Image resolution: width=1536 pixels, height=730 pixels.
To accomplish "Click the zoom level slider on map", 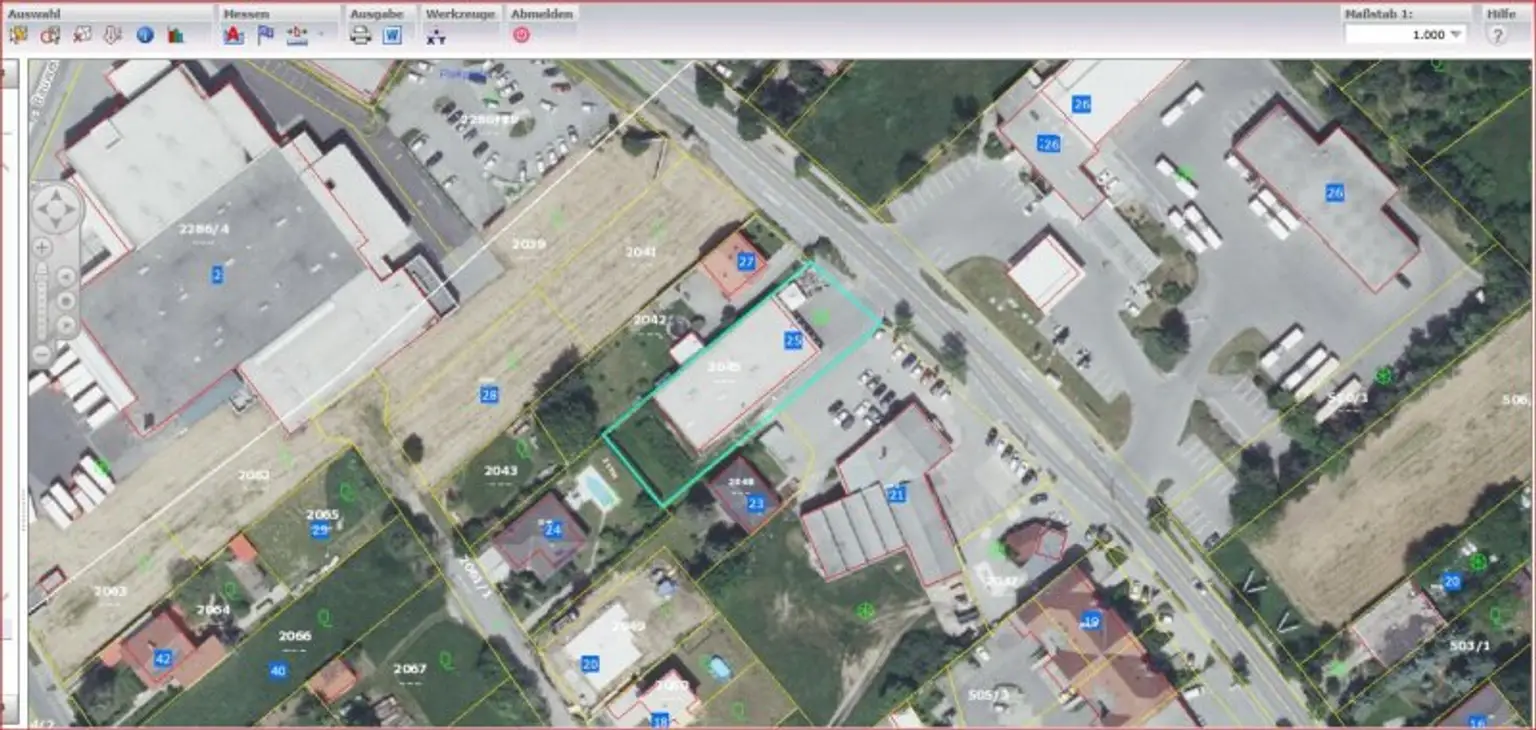I will [42, 300].
